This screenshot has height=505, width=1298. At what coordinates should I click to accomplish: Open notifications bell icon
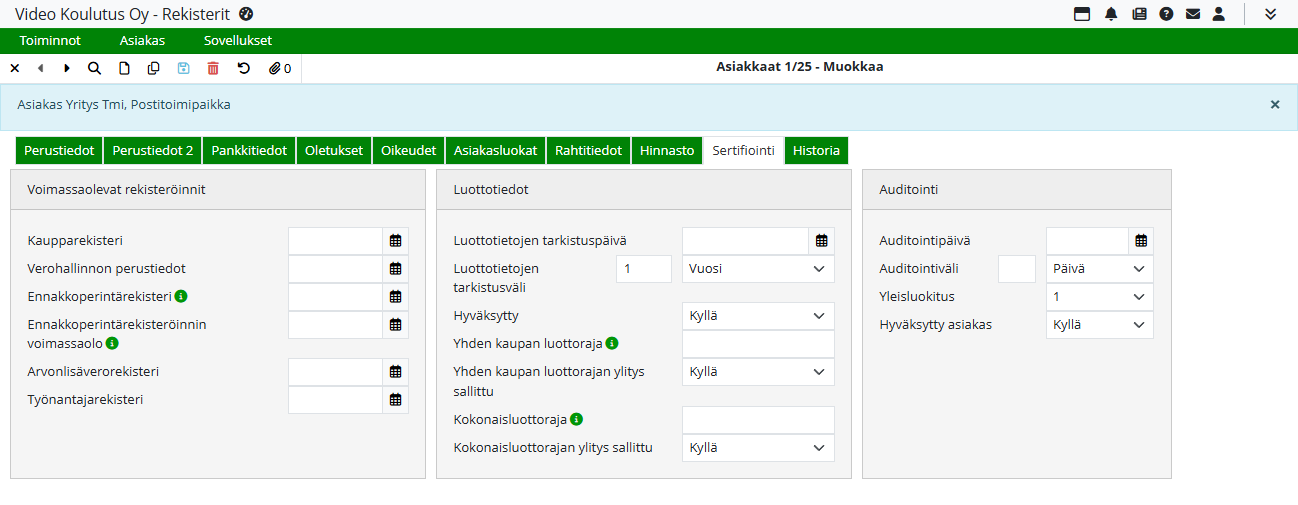pos(1111,14)
